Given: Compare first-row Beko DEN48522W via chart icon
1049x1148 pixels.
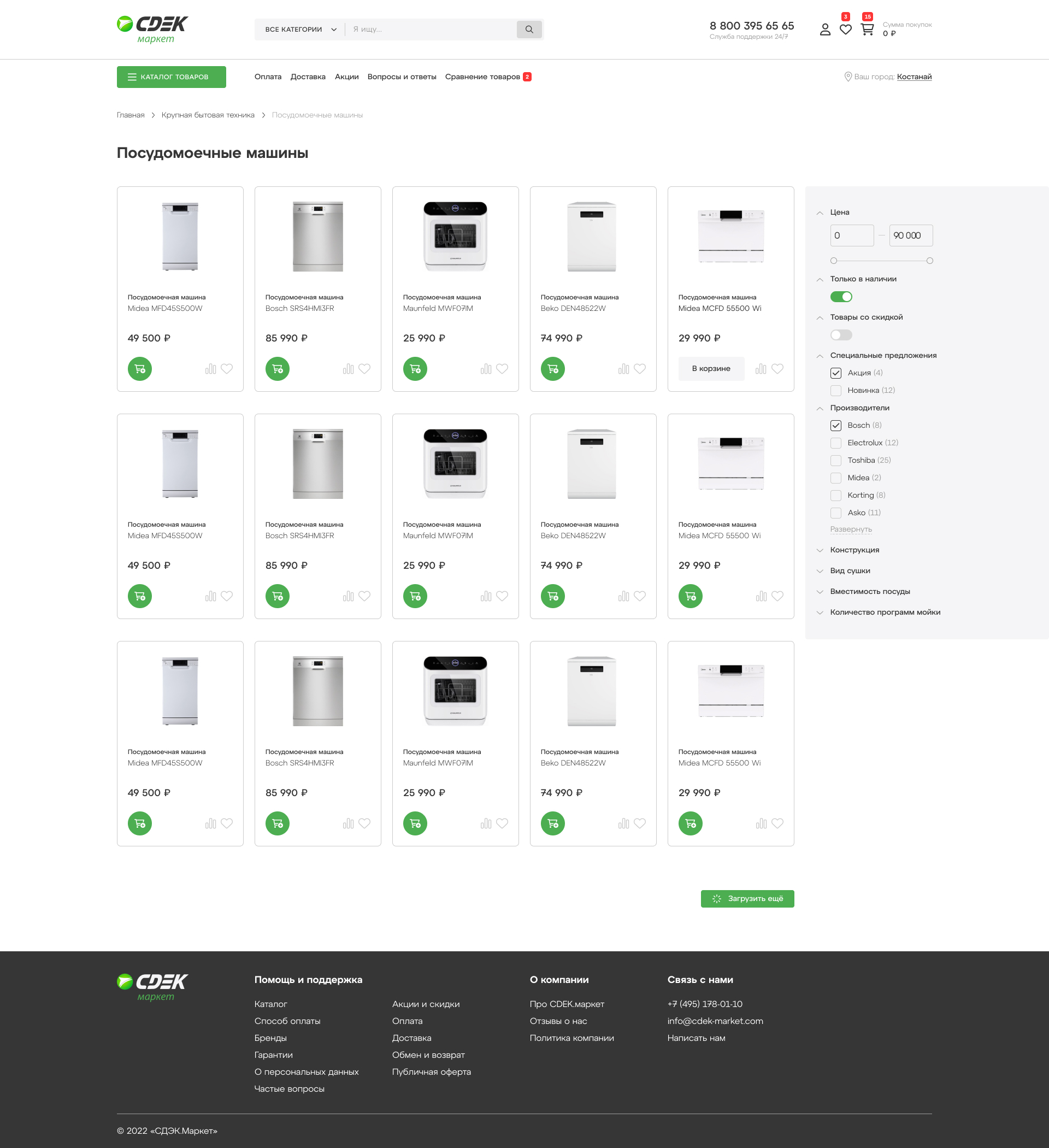Looking at the screenshot, I should pyautogui.click(x=623, y=369).
